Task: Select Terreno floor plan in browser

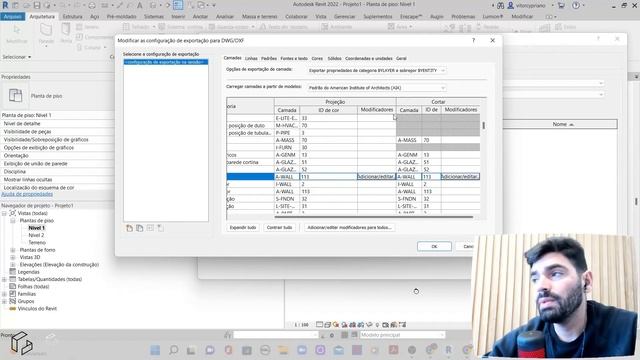Action: pyautogui.click(x=37, y=242)
